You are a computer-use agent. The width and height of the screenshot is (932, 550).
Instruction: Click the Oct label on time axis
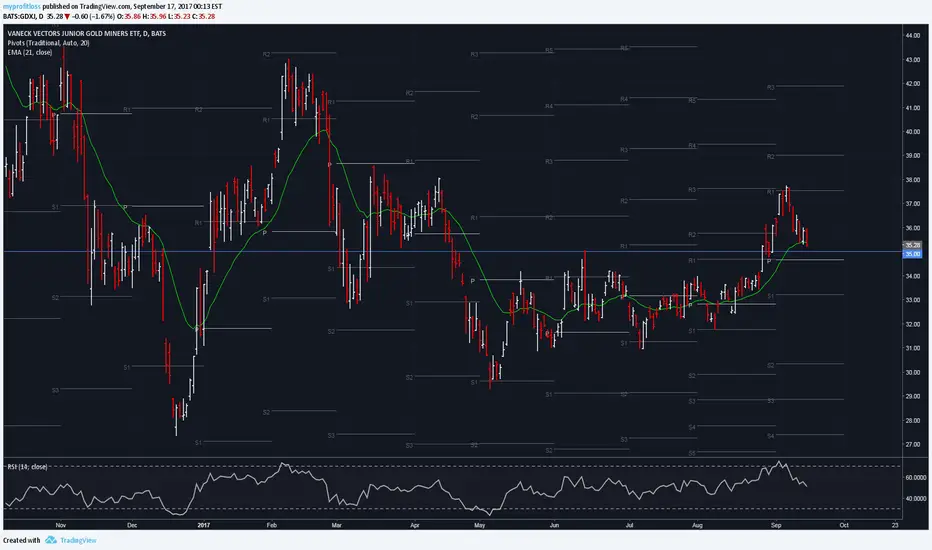pyautogui.click(x=843, y=525)
